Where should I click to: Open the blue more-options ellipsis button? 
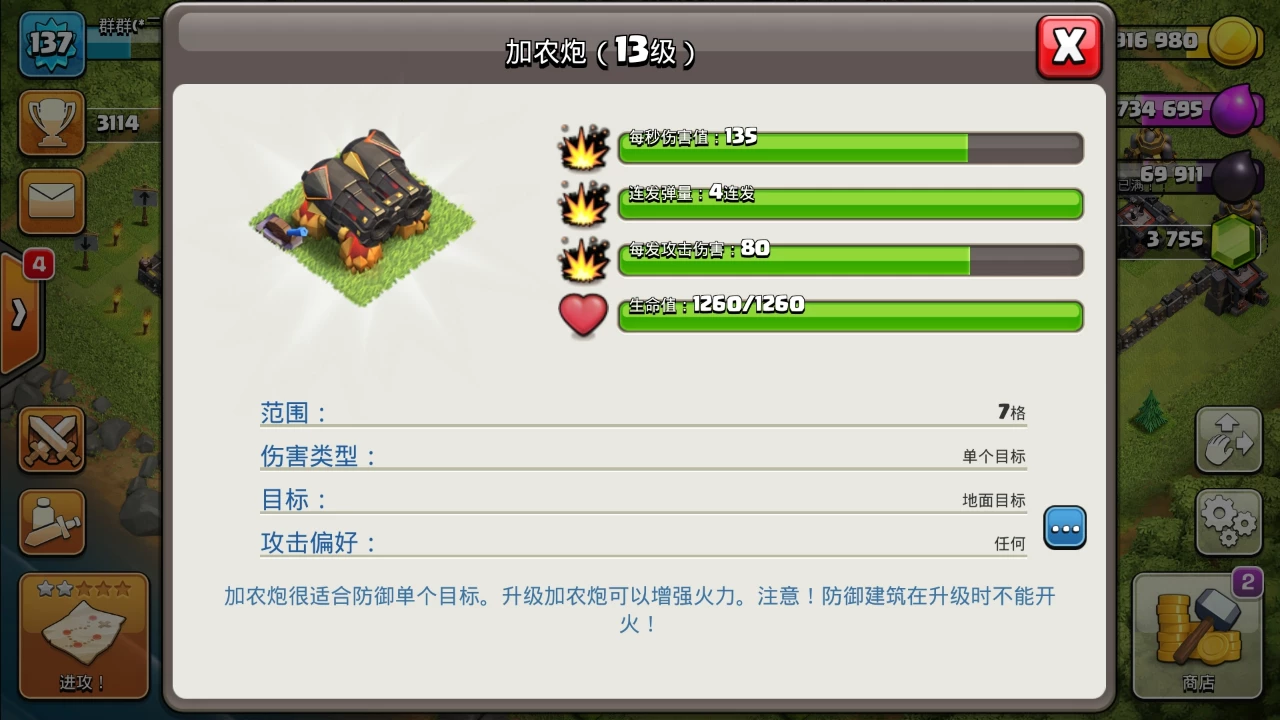[1065, 527]
